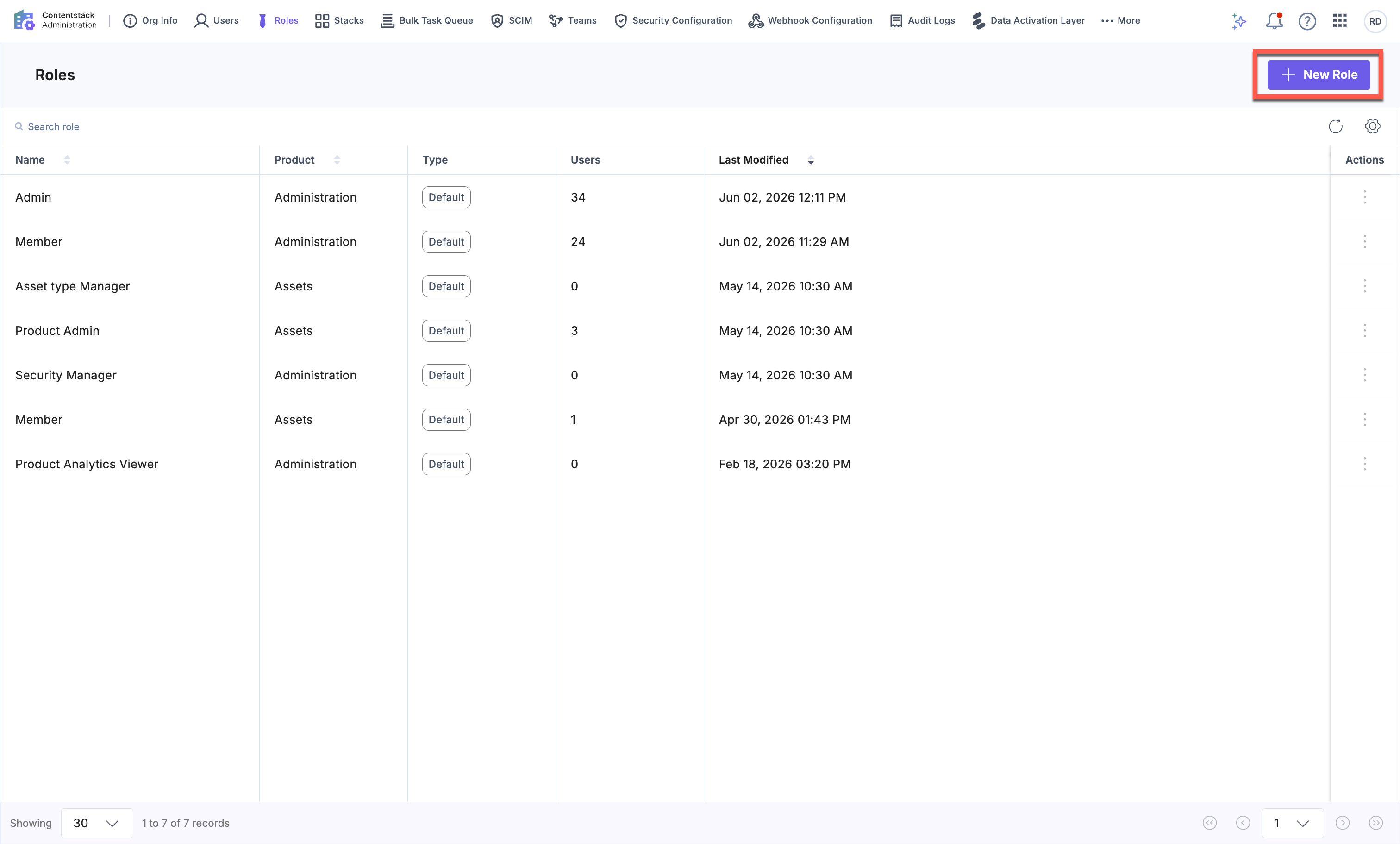
Task: Open Data Activation Layer tab
Action: (1028, 21)
